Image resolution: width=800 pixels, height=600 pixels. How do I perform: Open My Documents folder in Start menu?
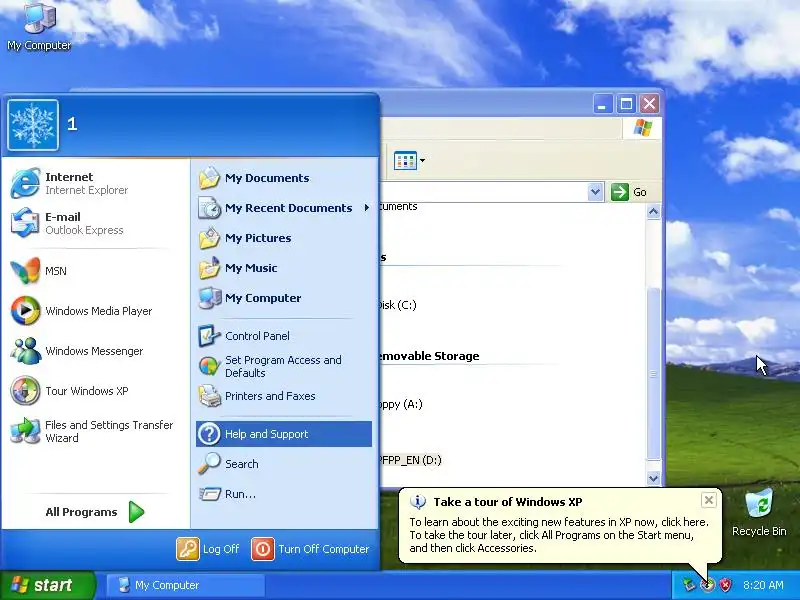tap(284, 178)
